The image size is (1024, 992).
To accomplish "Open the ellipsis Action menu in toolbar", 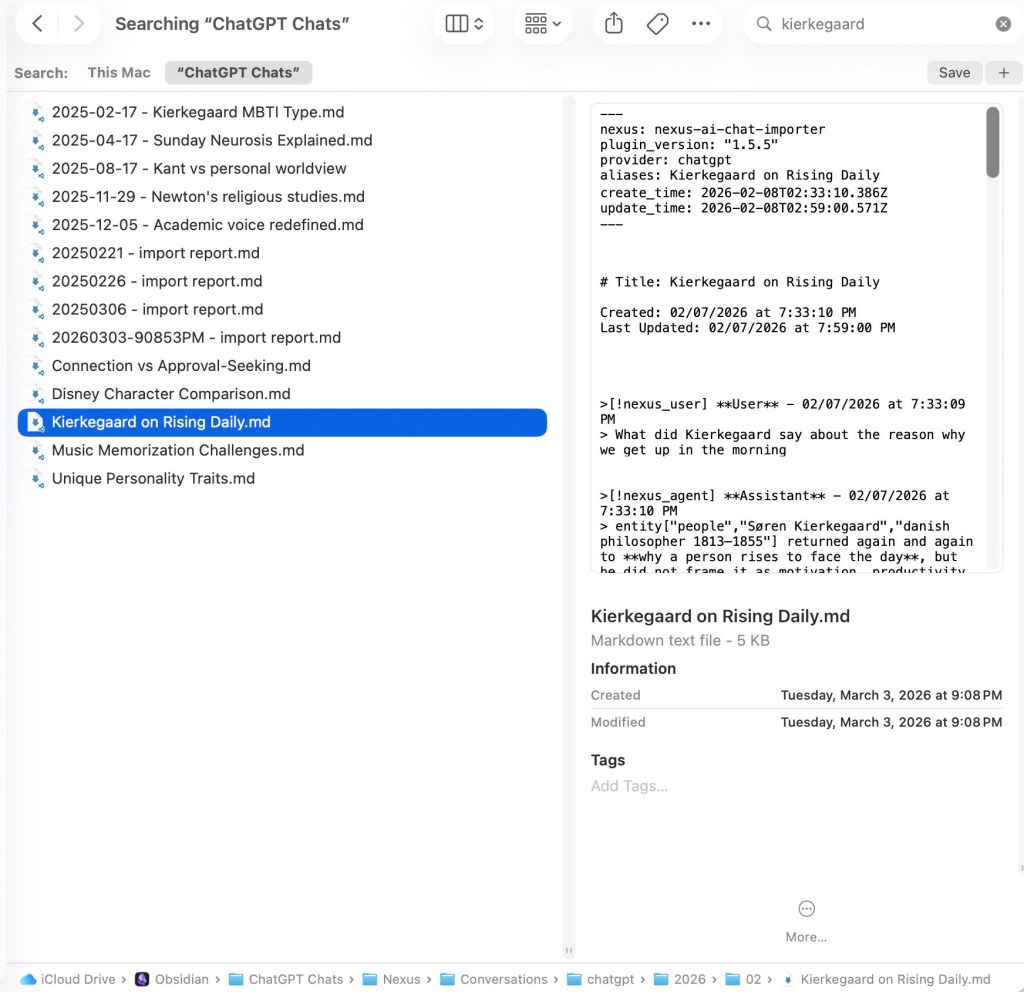I will tap(701, 24).
